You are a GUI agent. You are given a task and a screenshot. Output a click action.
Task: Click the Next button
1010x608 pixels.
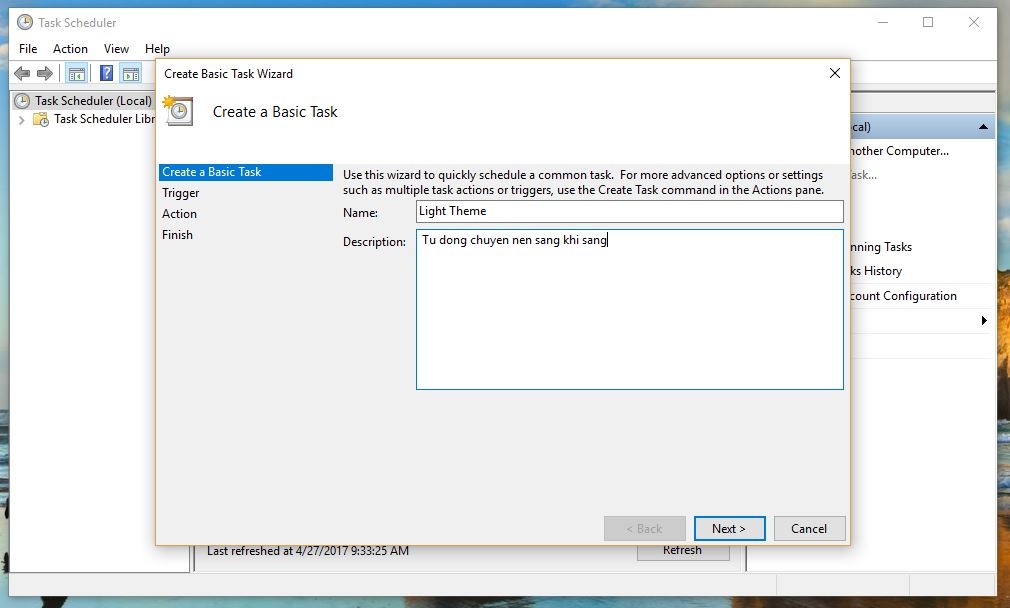pos(729,529)
